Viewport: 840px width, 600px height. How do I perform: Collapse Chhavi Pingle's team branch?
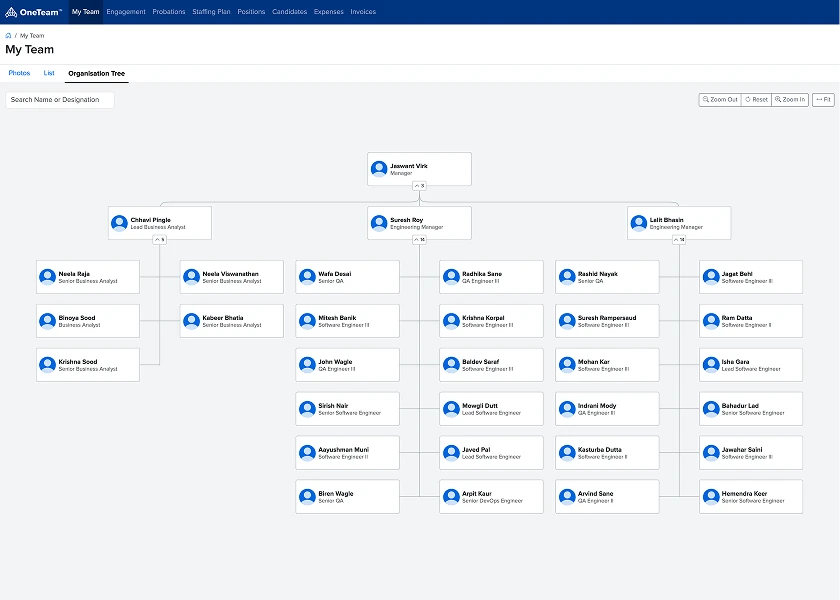159,240
